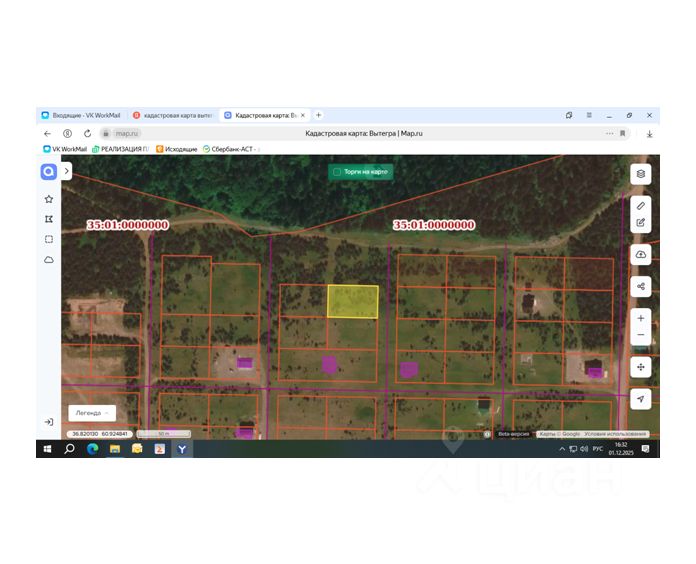Zoom in with the plus button

[x=641, y=319]
